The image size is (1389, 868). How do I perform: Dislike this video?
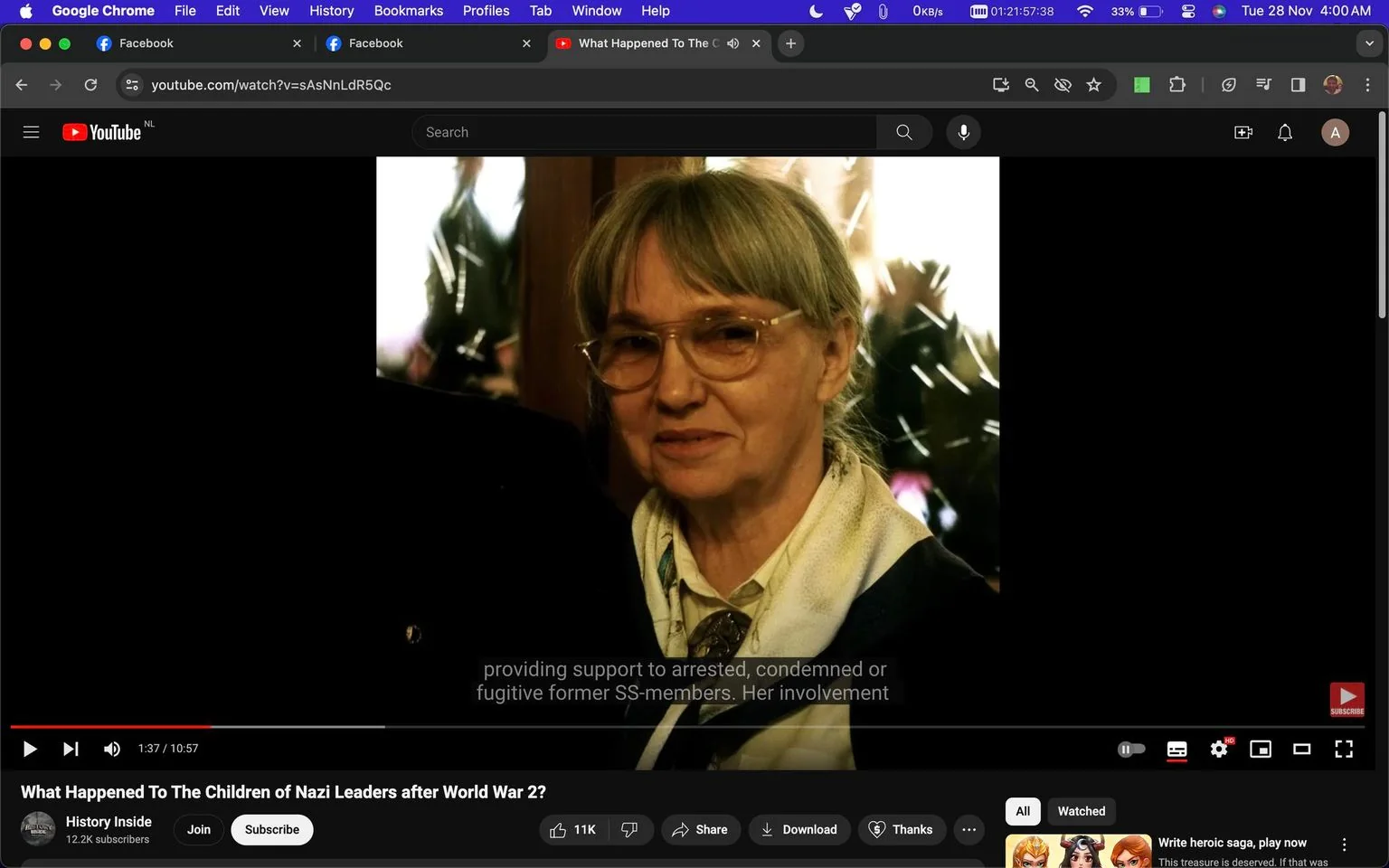coord(630,829)
